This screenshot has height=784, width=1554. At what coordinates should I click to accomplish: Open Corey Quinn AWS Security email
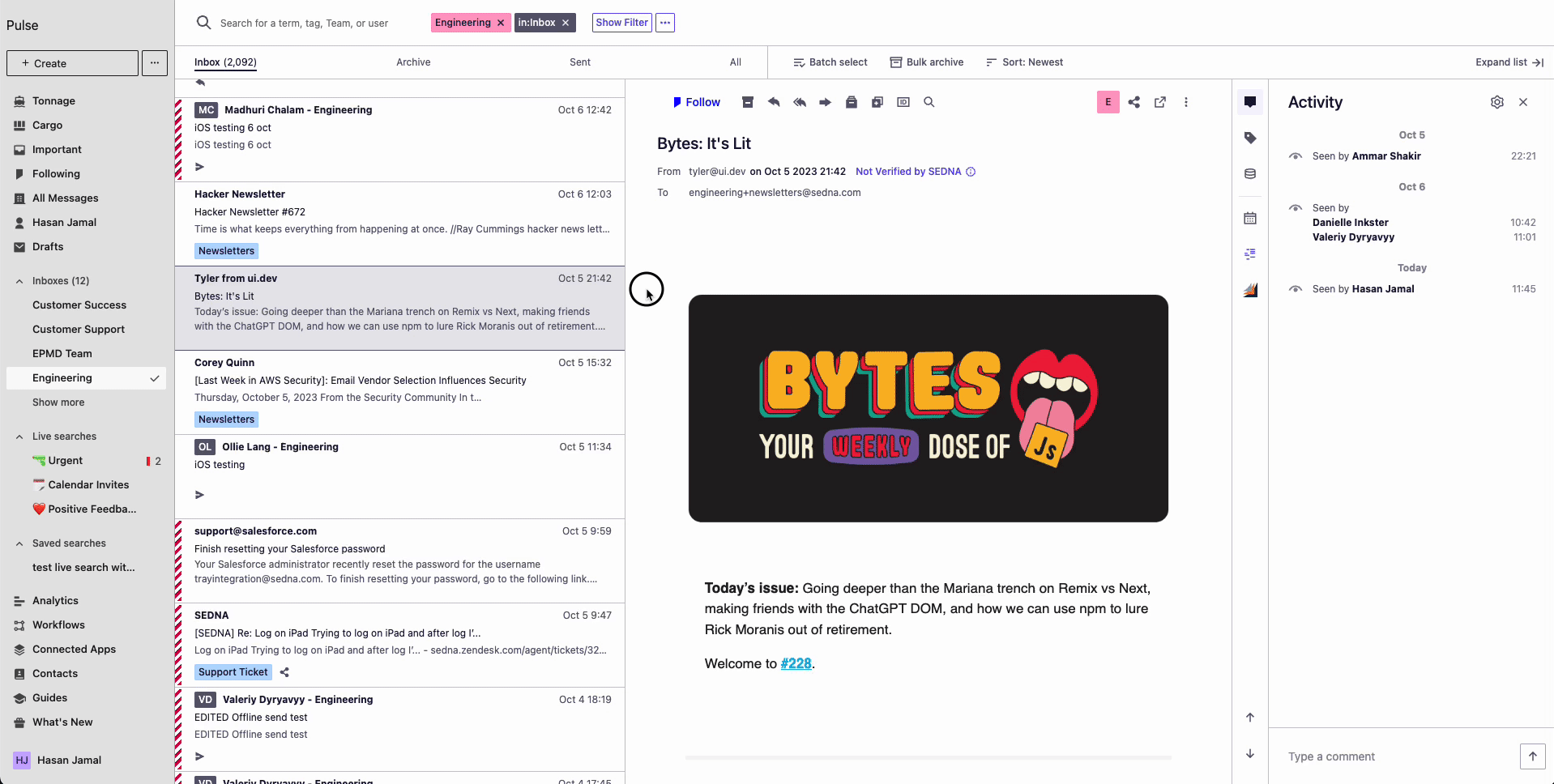(x=400, y=392)
